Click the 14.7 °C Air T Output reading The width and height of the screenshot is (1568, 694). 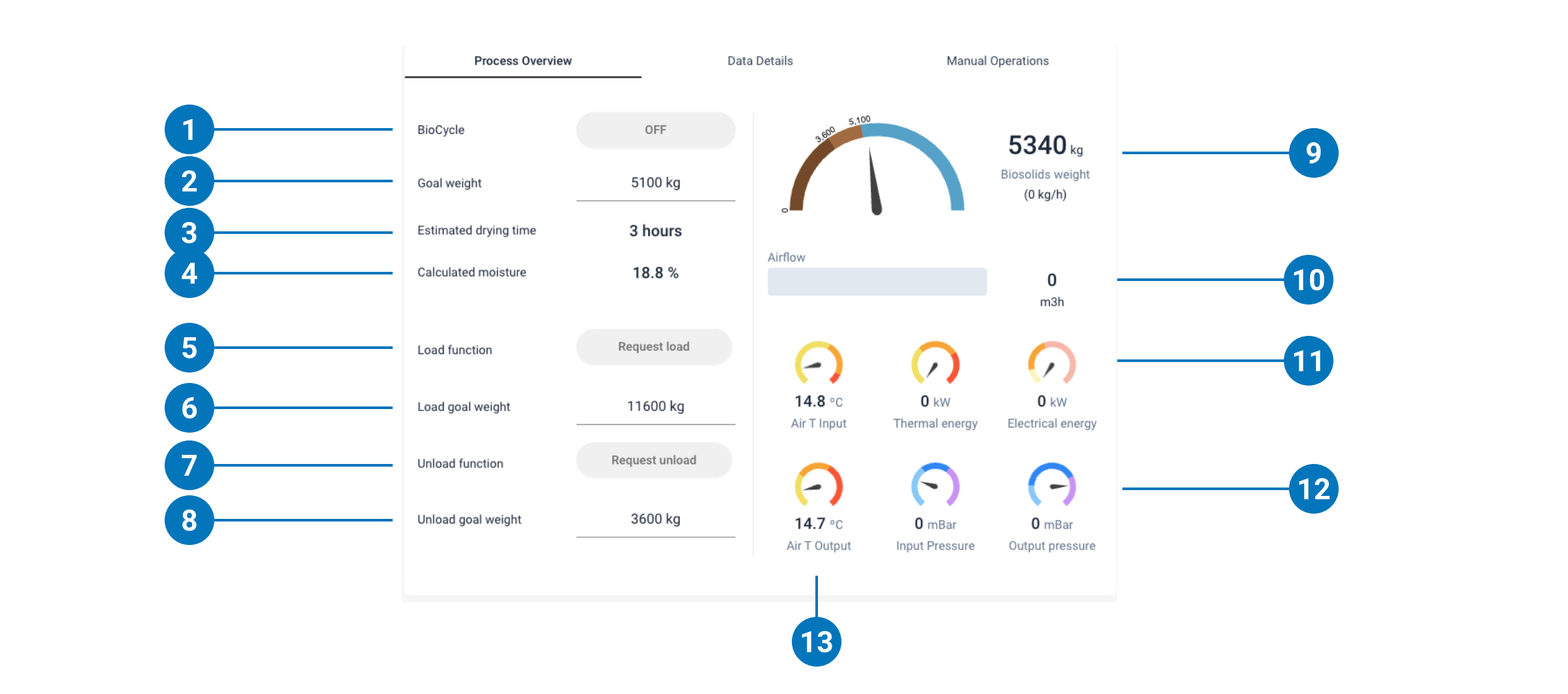click(x=819, y=523)
